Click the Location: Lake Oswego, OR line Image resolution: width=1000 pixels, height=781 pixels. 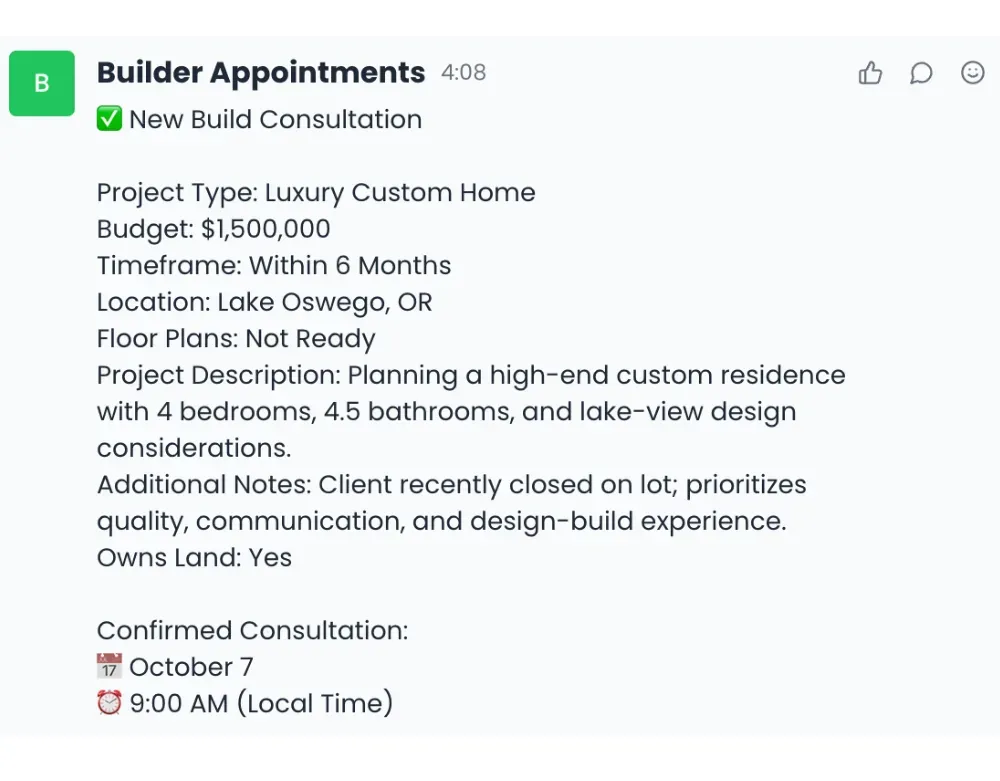click(x=265, y=302)
